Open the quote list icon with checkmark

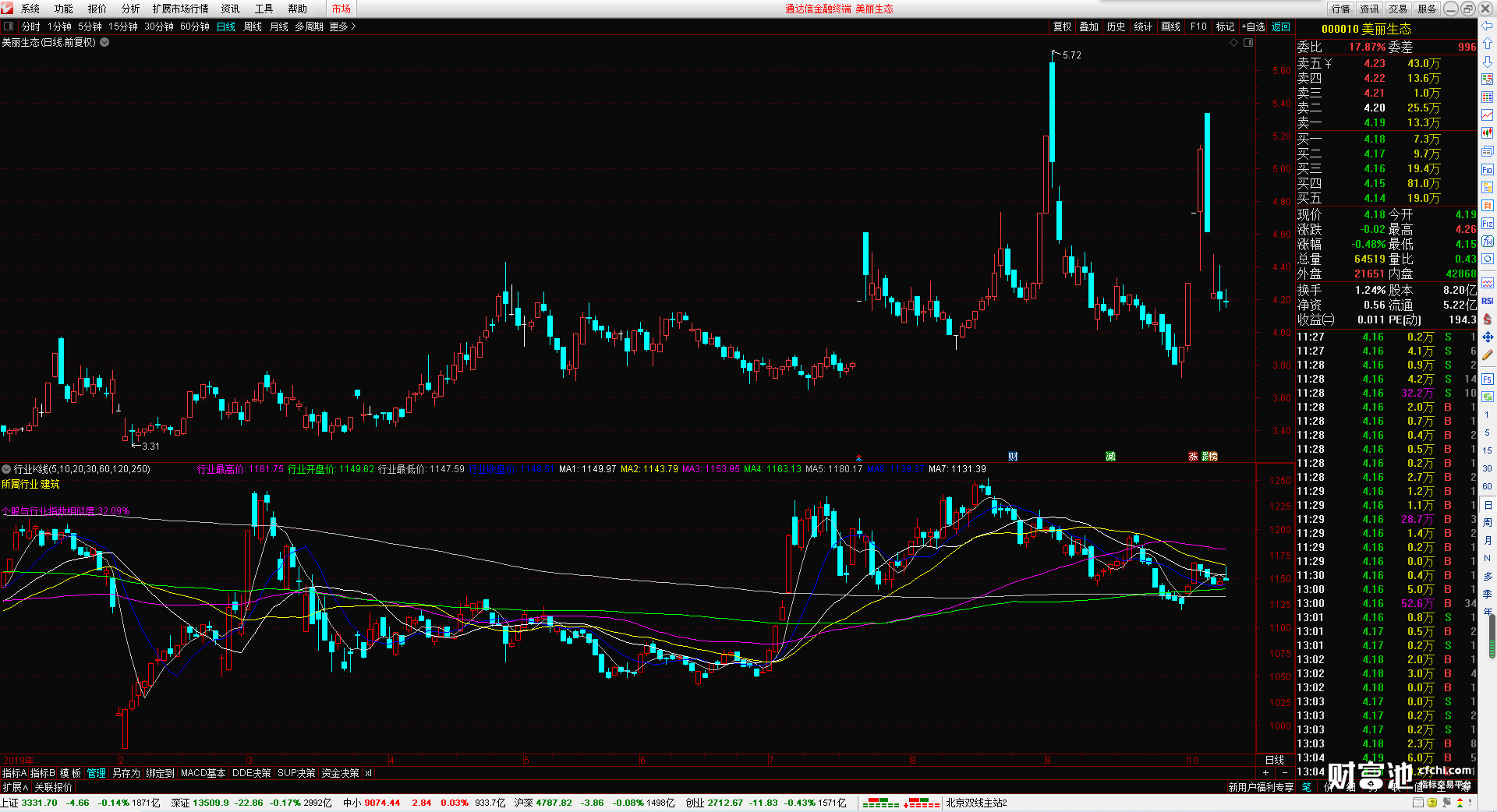(x=1488, y=79)
